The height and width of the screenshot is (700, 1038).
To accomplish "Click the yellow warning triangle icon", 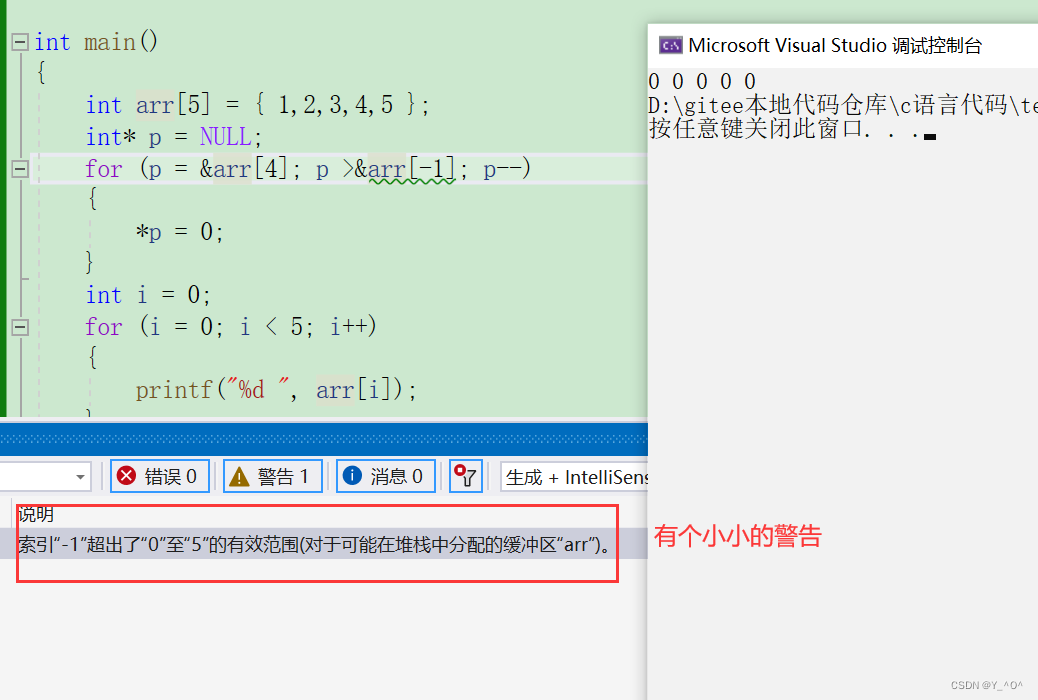I will [239, 477].
